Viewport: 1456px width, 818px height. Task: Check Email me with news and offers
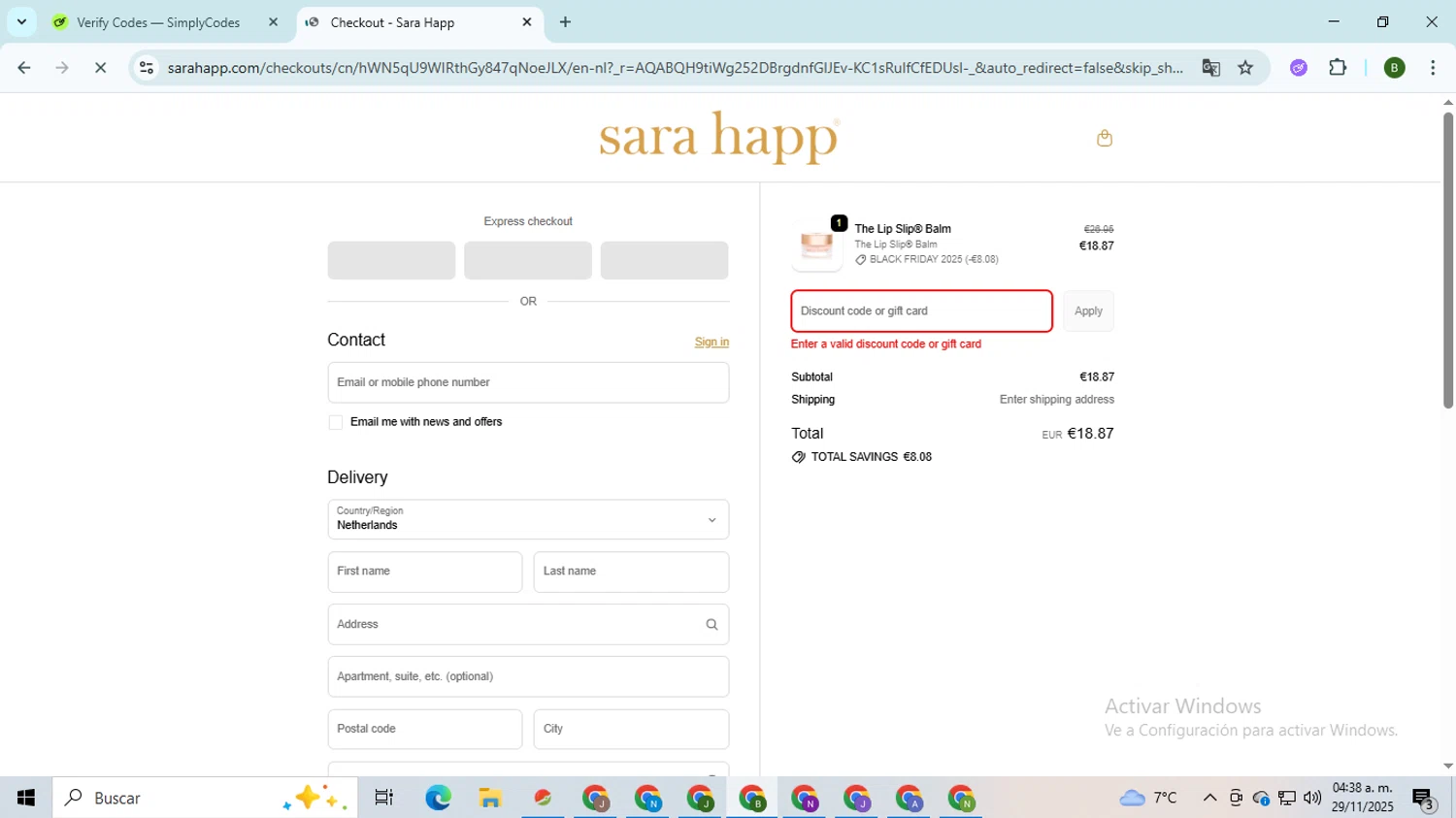(336, 422)
